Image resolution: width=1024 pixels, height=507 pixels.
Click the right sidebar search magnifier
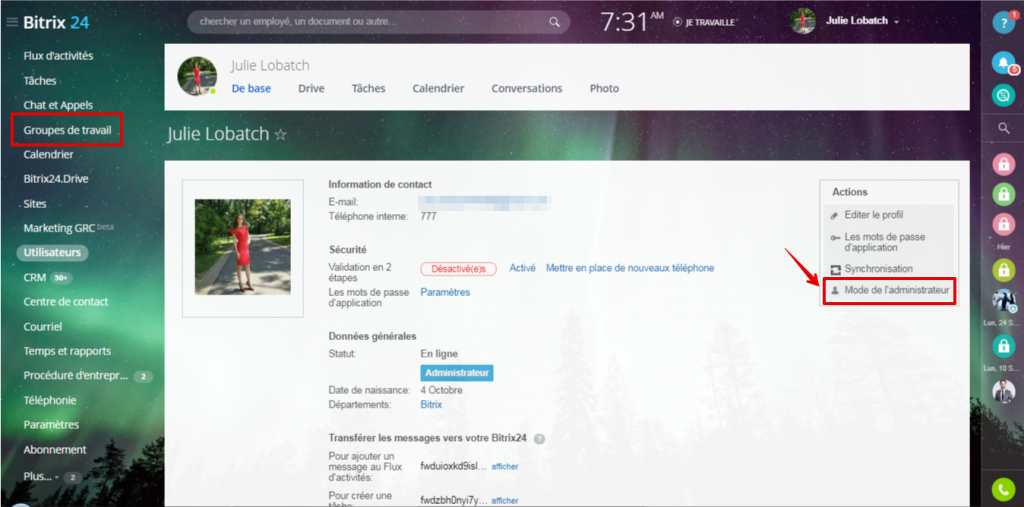pyautogui.click(x=1004, y=129)
